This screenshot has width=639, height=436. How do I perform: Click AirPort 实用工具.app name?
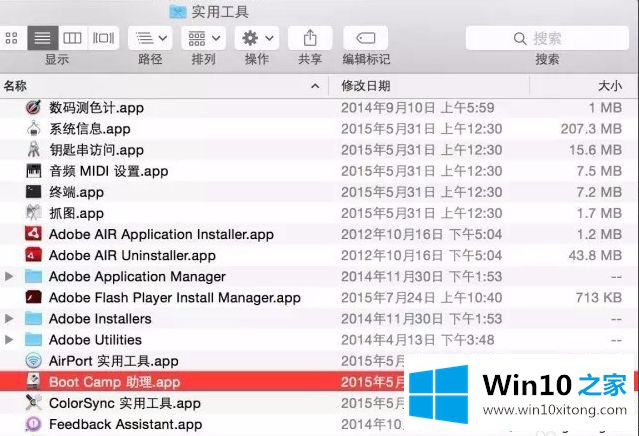pyautogui.click(x=114, y=361)
